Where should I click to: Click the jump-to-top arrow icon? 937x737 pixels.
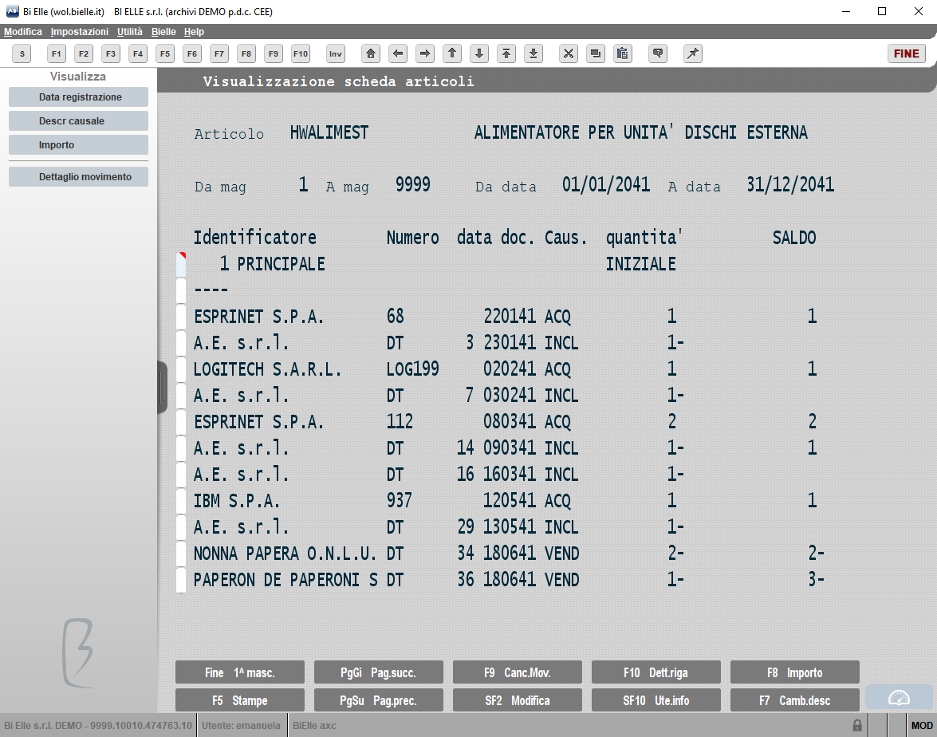pos(506,54)
